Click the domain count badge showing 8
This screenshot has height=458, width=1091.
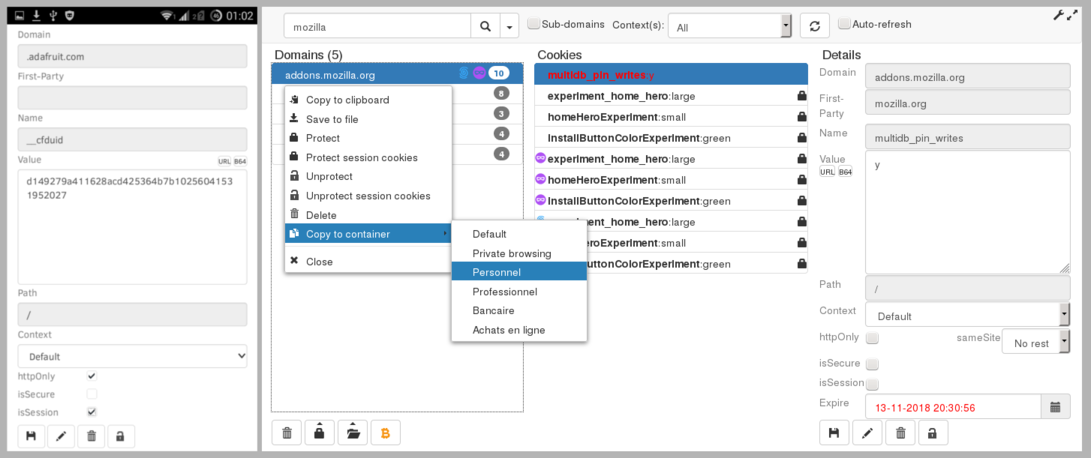point(501,93)
